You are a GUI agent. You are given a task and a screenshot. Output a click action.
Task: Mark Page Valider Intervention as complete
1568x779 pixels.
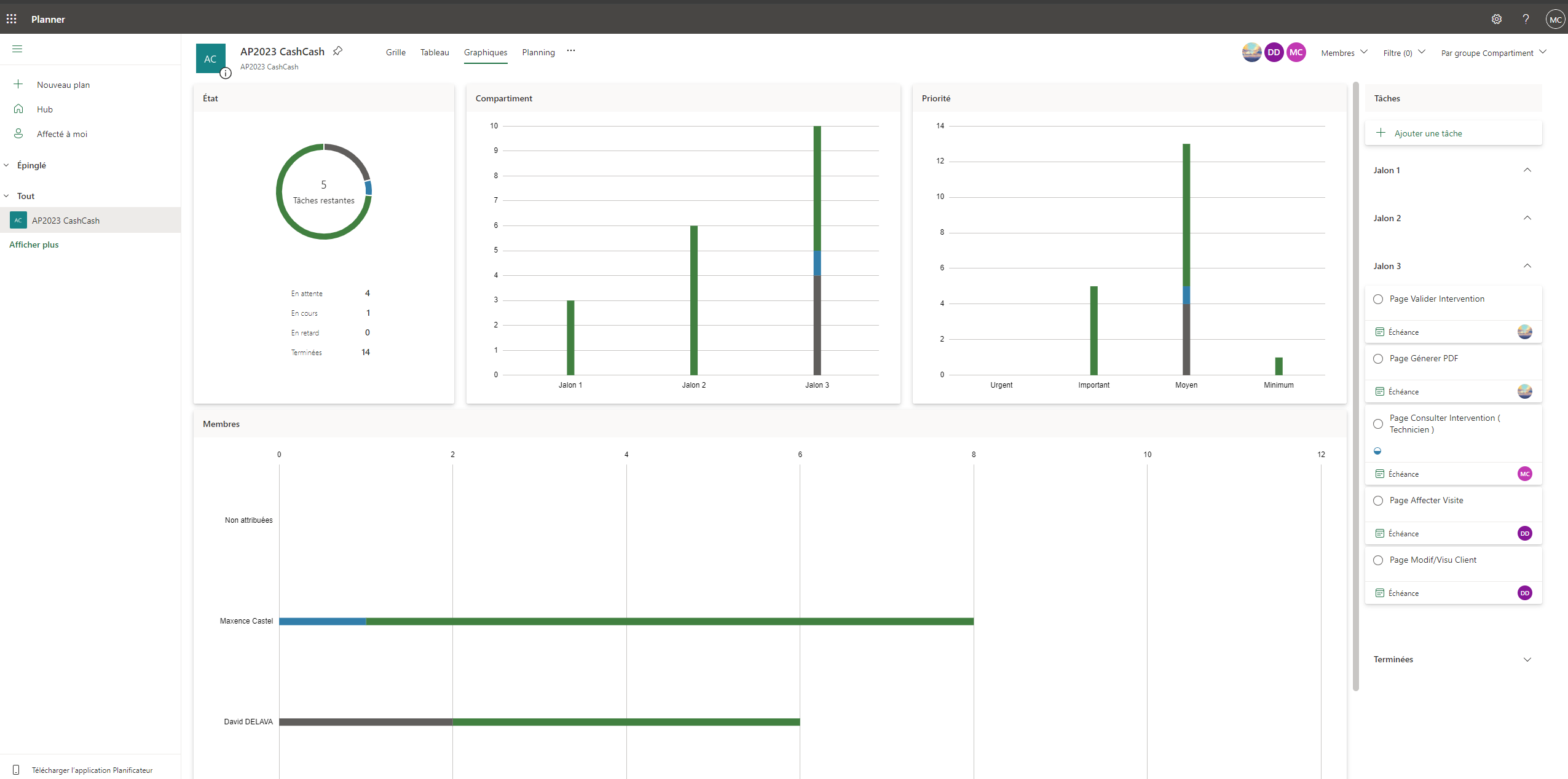pyautogui.click(x=1378, y=299)
